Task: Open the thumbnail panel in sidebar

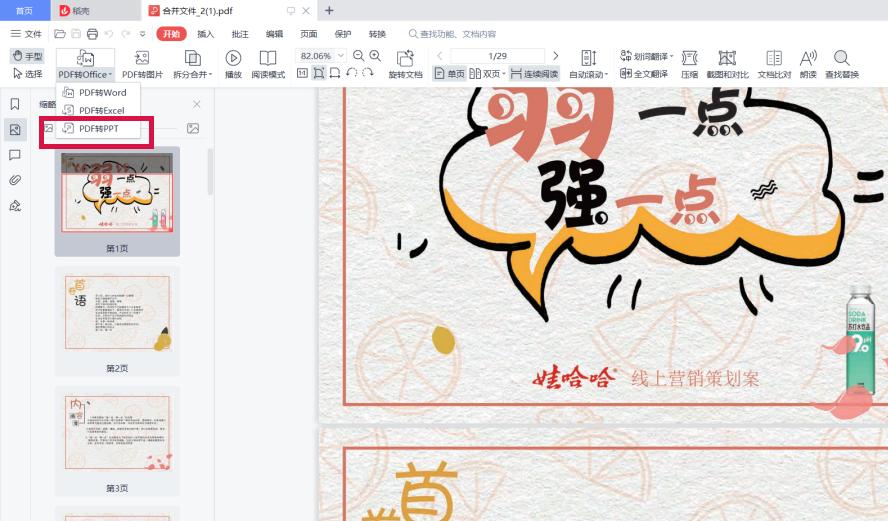Action: 15,130
